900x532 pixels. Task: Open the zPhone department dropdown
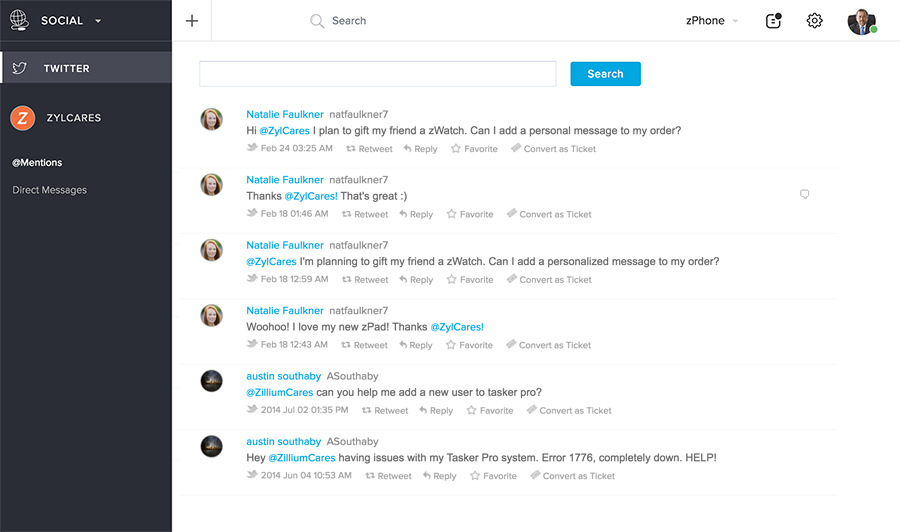pos(712,21)
